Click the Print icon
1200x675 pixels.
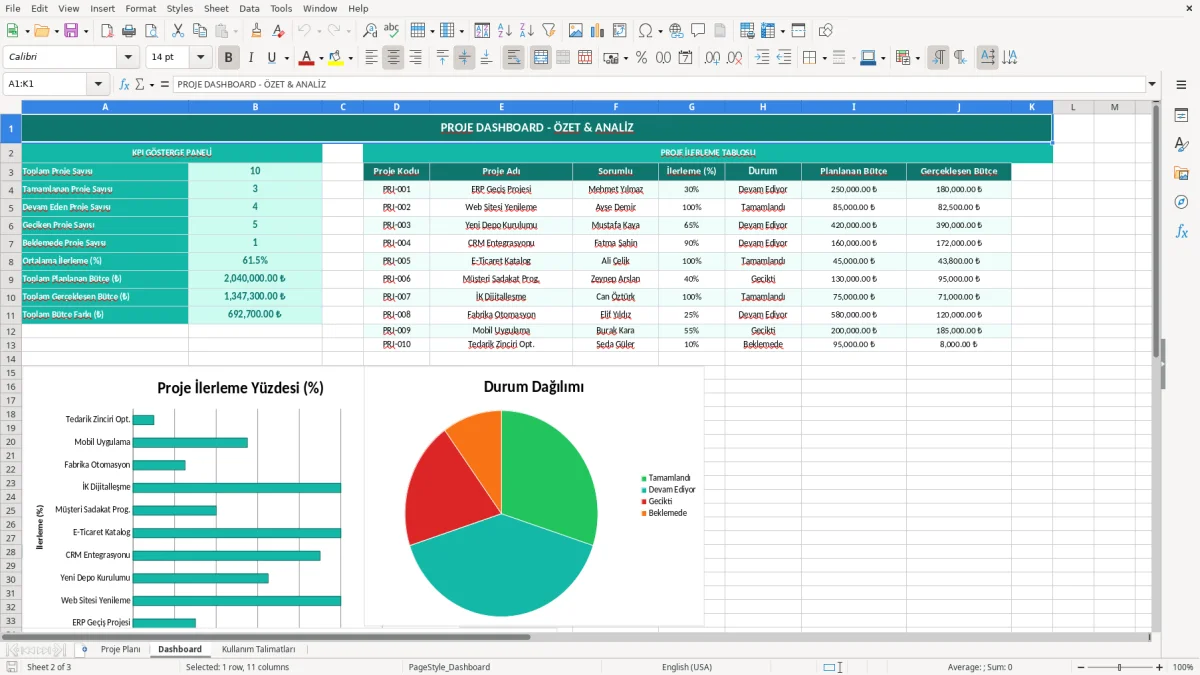click(x=129, y=31)
